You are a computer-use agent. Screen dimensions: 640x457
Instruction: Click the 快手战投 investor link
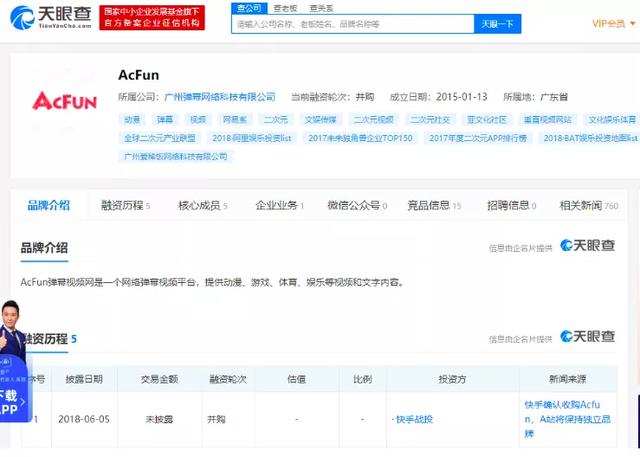click(413, 419)
